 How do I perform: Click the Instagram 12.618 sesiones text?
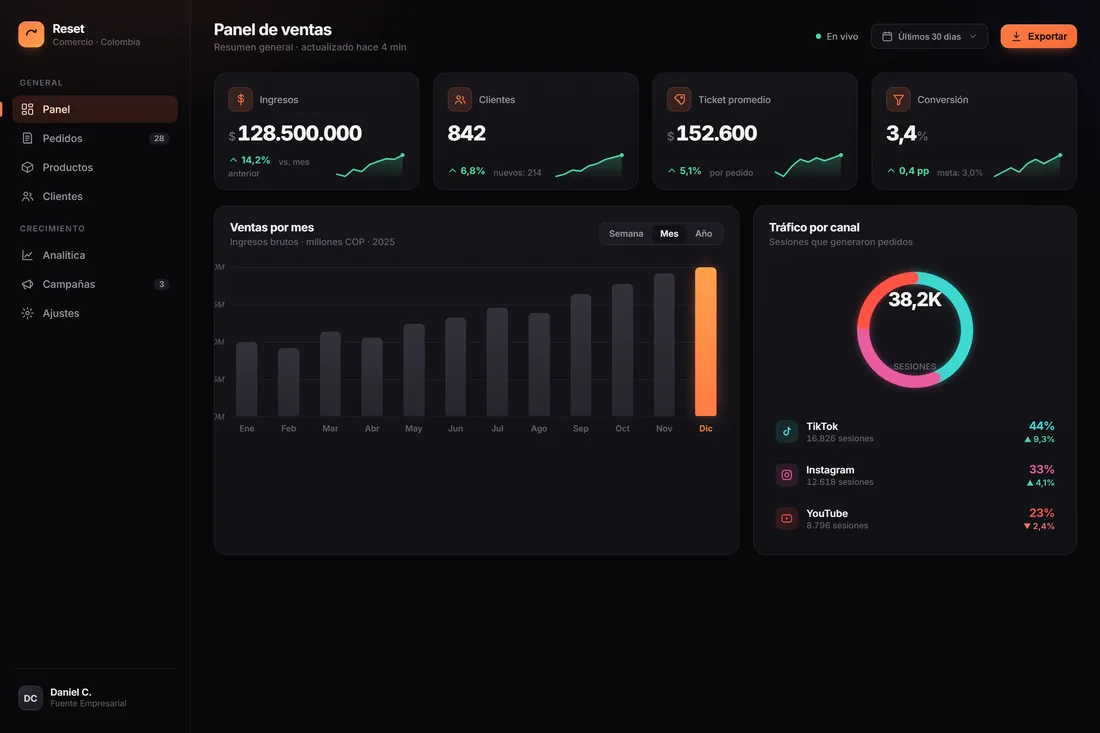pos(840,482)
